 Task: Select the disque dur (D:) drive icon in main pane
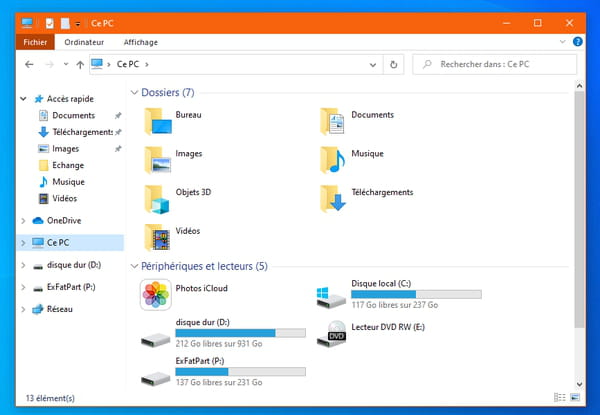pyautogui.click(x=155, y=339)
